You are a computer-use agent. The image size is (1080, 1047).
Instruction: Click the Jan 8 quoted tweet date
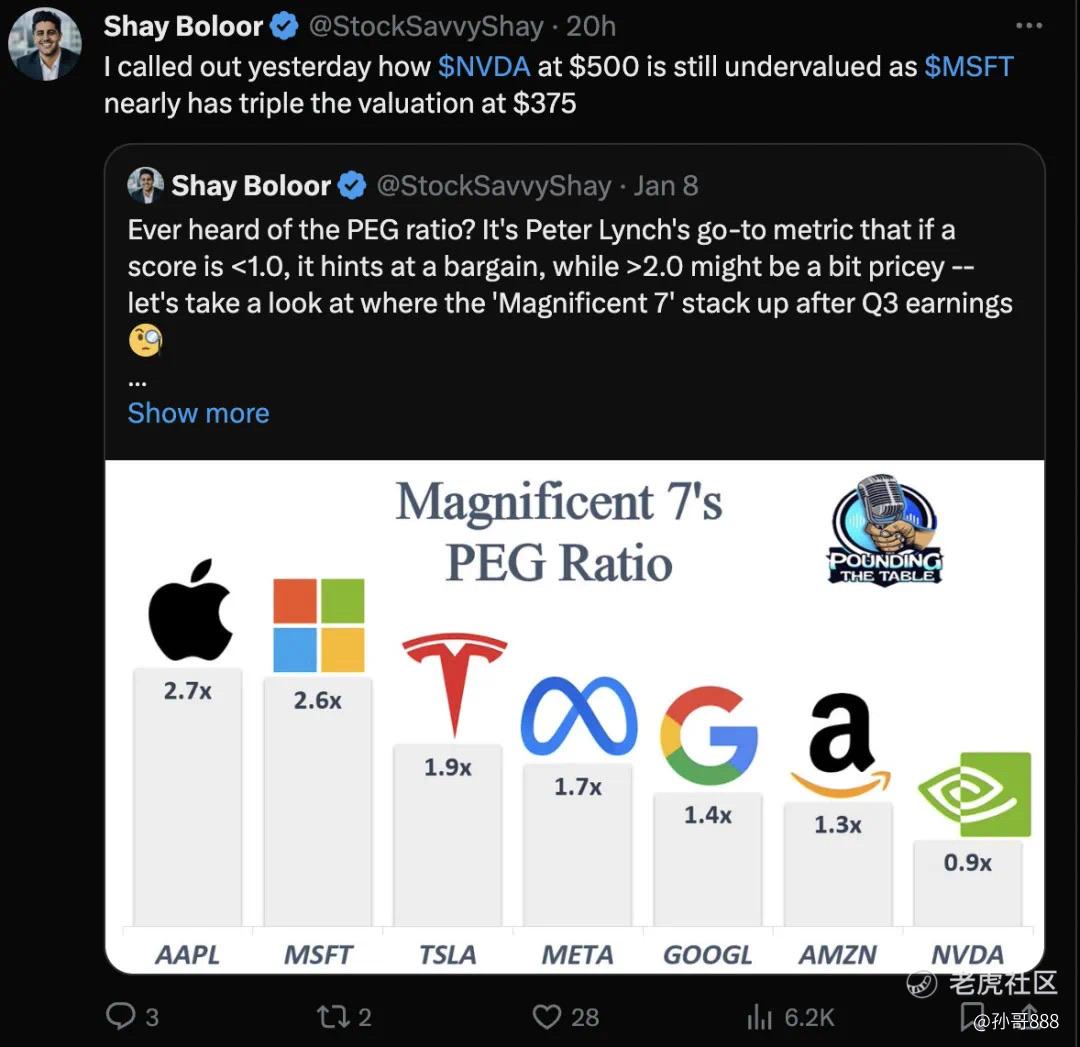[666, 185]
